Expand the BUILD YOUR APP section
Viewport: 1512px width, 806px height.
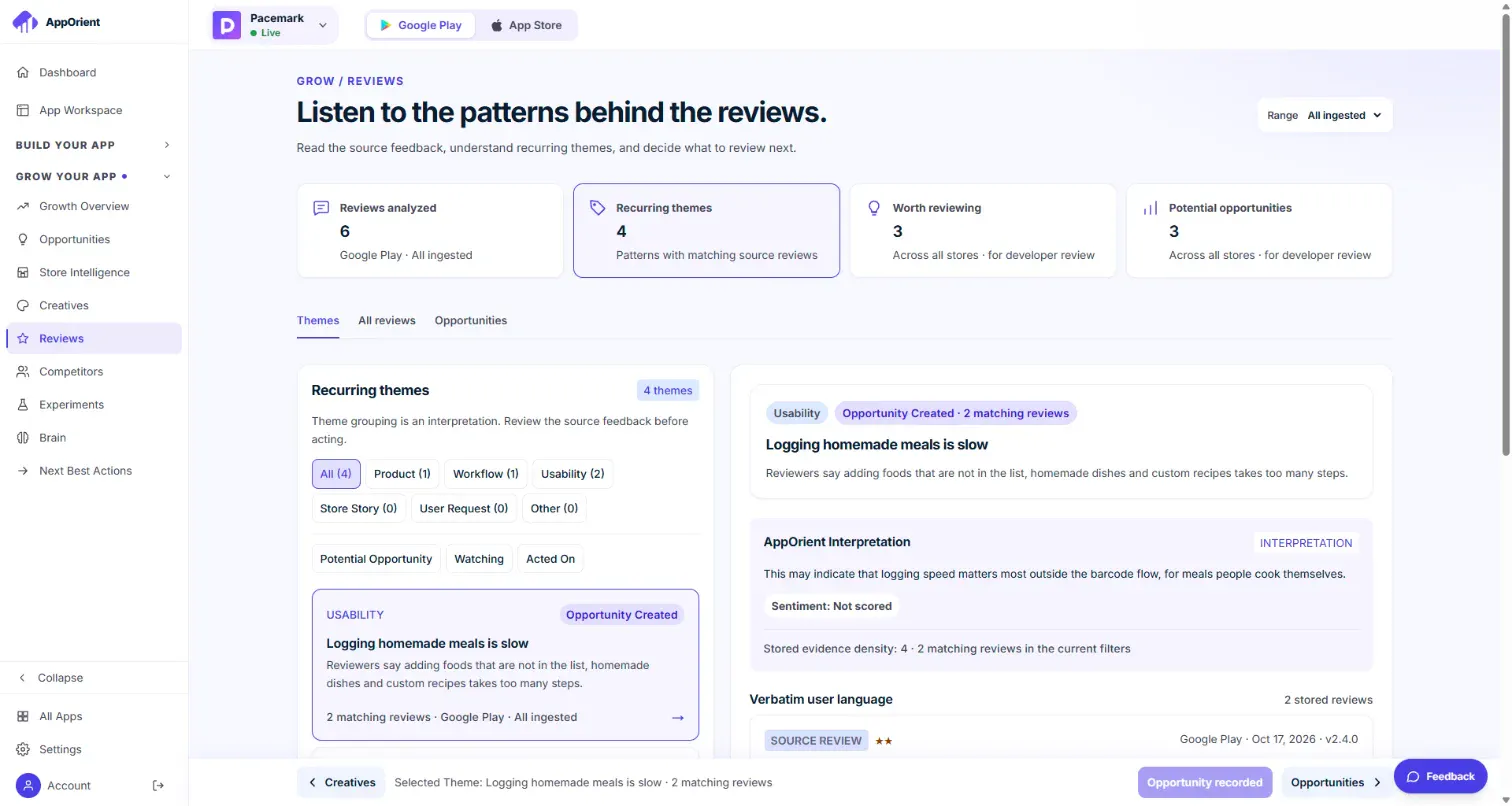tap(94, 145)
